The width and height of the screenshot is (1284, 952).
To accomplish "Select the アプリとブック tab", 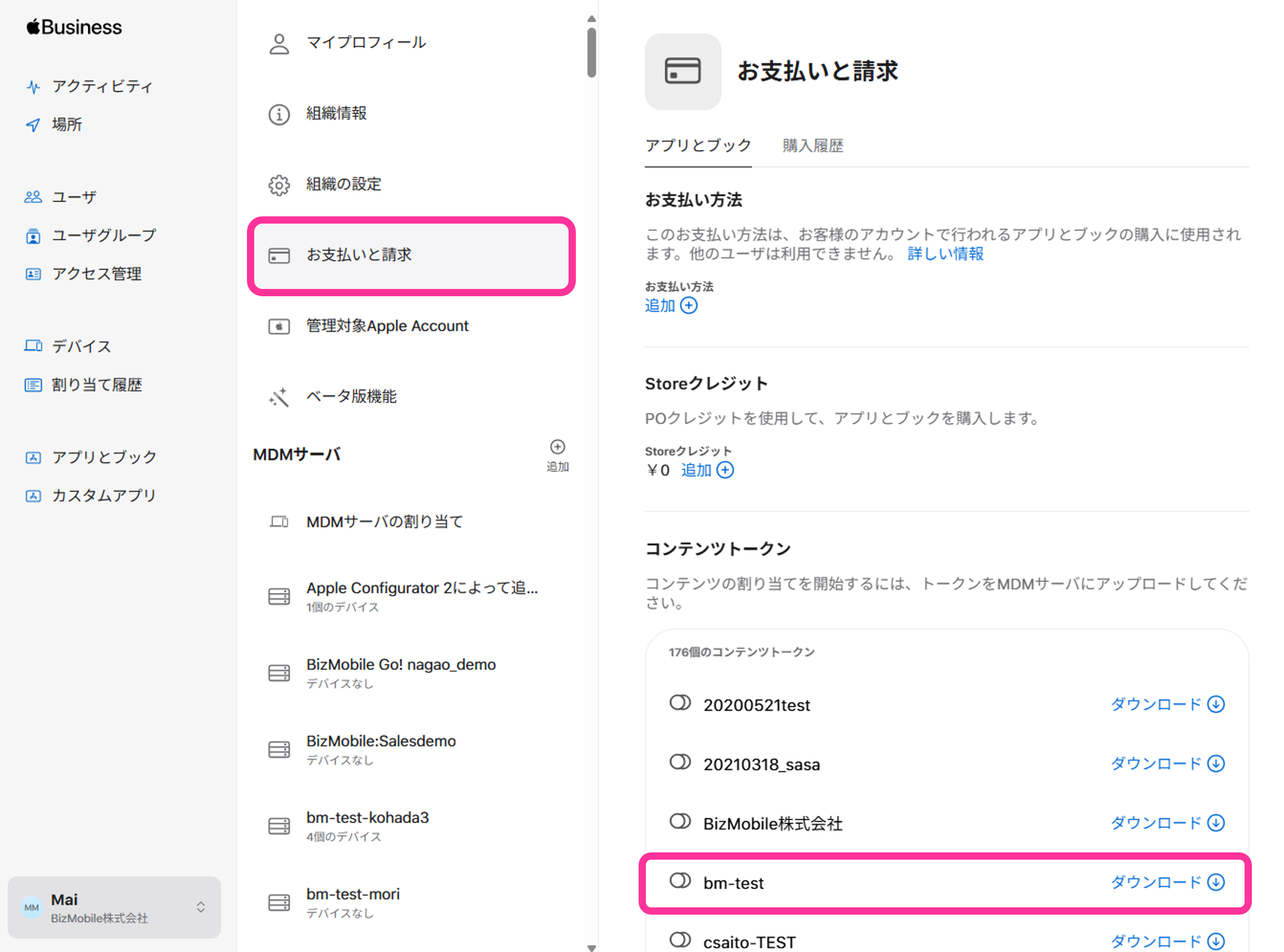I will (698, 146).
